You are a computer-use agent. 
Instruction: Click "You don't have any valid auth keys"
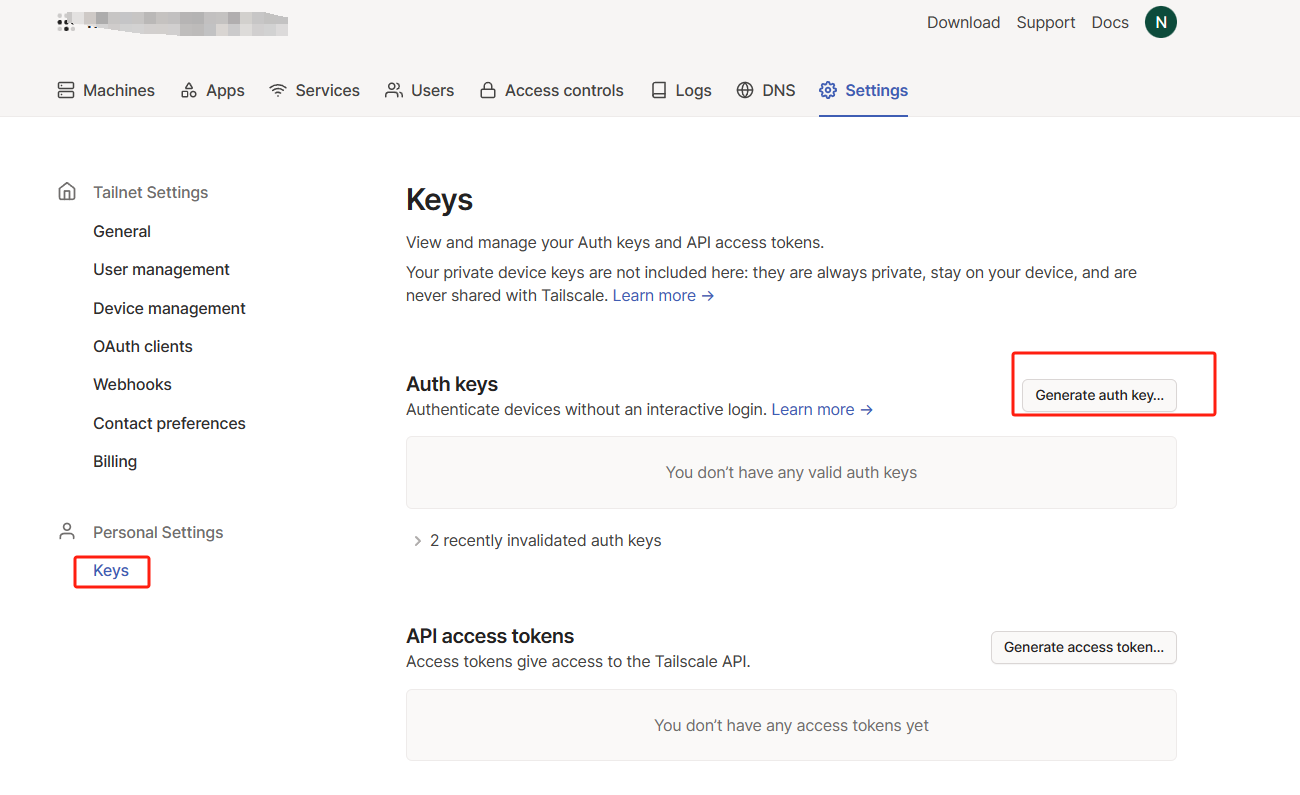coord(791,472)
